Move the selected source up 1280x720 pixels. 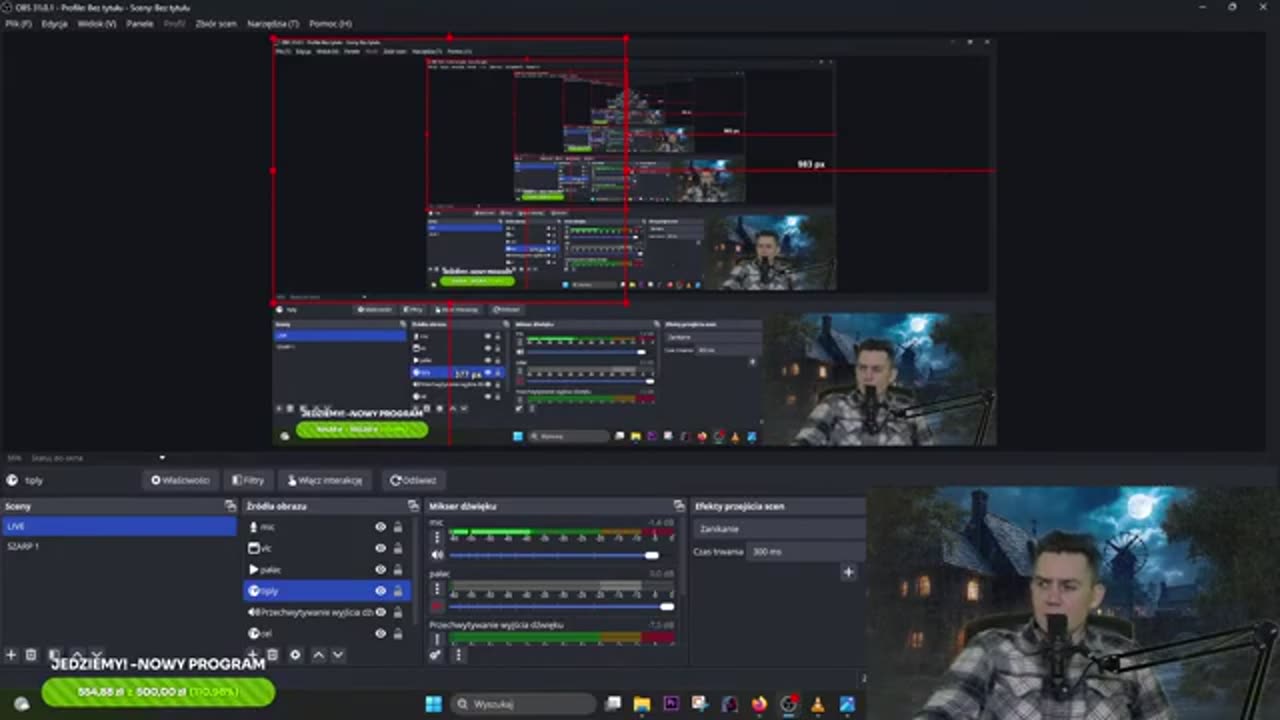pyautogui.click(x=318, y=655)
